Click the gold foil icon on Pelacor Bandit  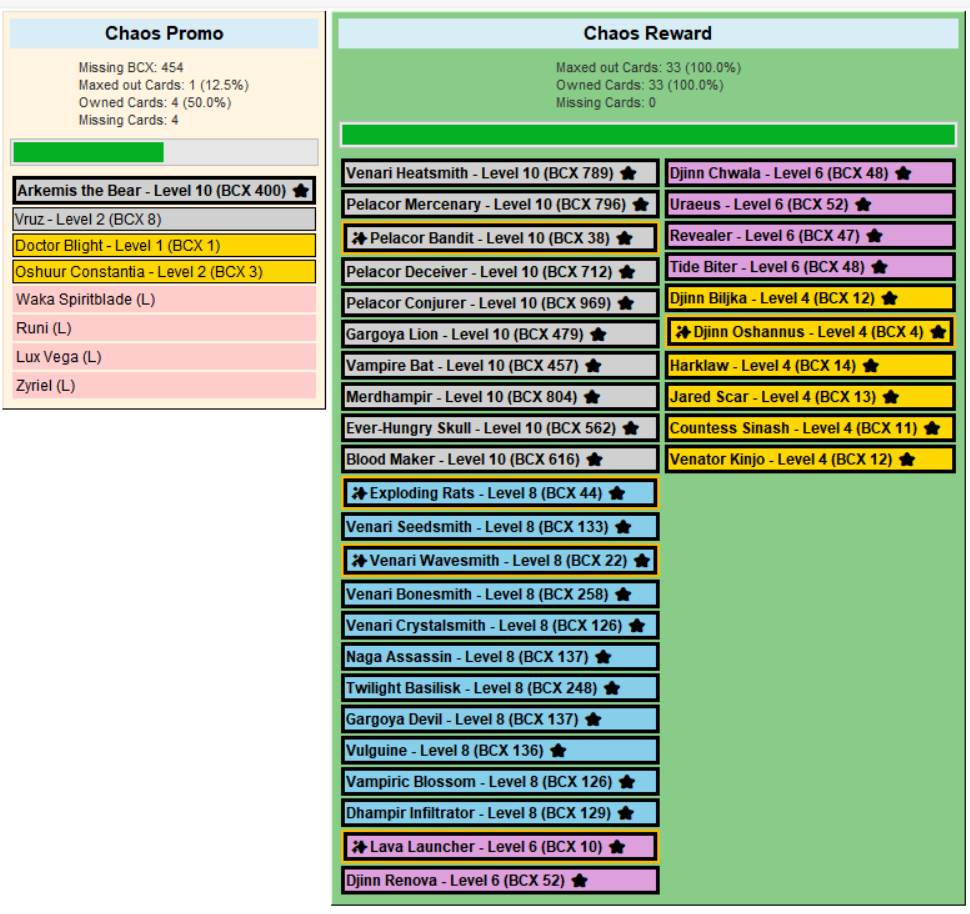coord(359,238)
